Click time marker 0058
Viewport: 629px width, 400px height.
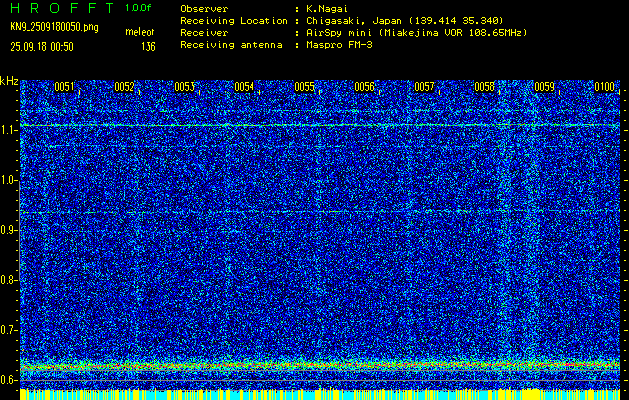click(485, 87)
